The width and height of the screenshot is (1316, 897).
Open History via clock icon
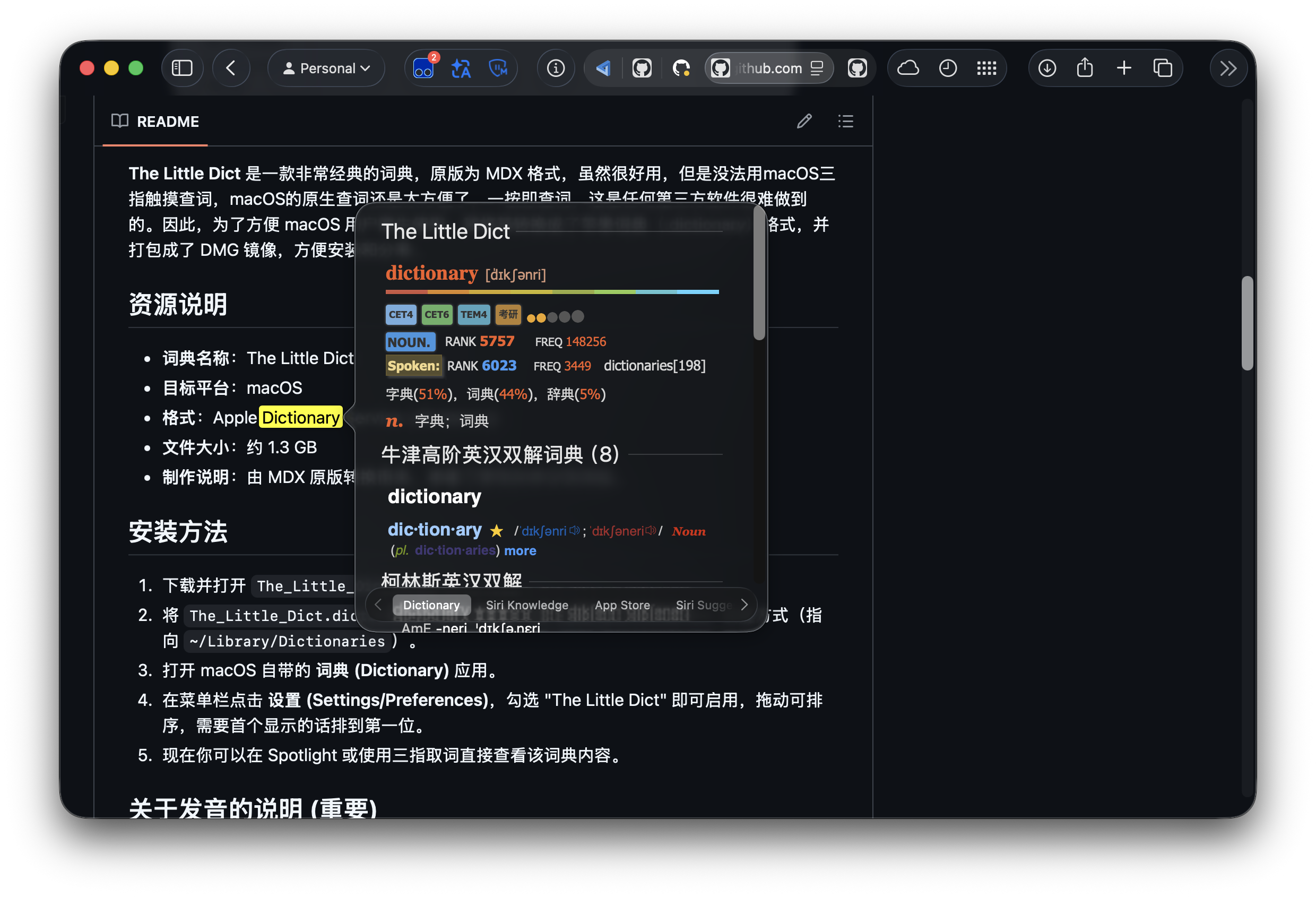[947, 68]
